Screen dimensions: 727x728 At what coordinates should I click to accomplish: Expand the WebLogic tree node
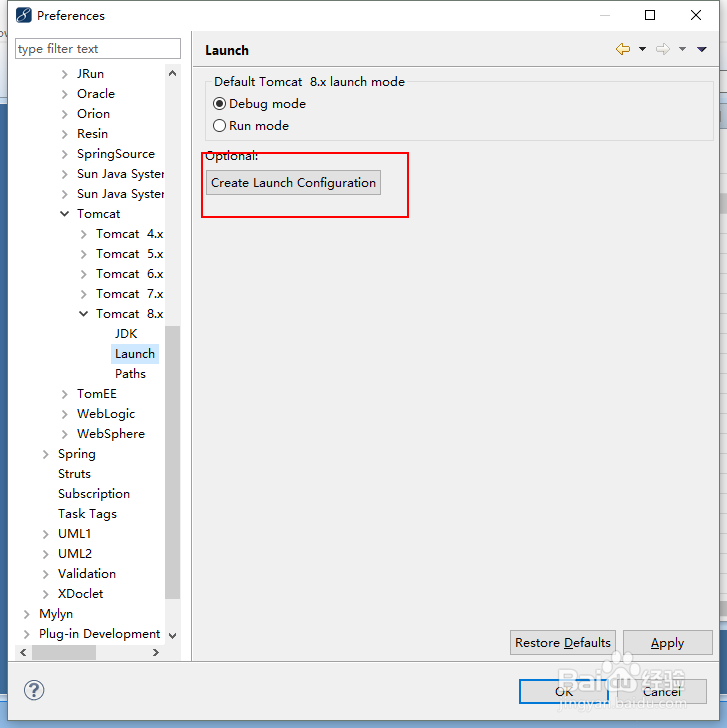[65, 414]
